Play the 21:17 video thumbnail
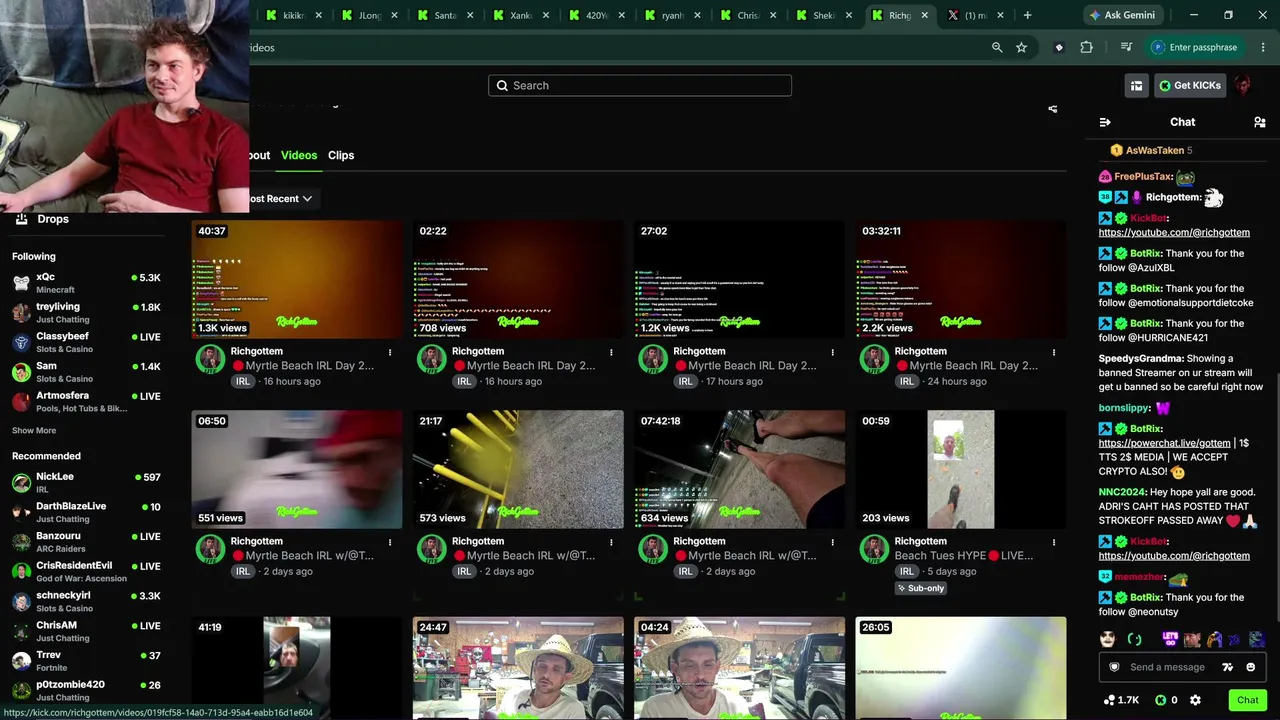Image resolution: width=1280 pixels, height=720 pixels. click(x=518, y=470)
